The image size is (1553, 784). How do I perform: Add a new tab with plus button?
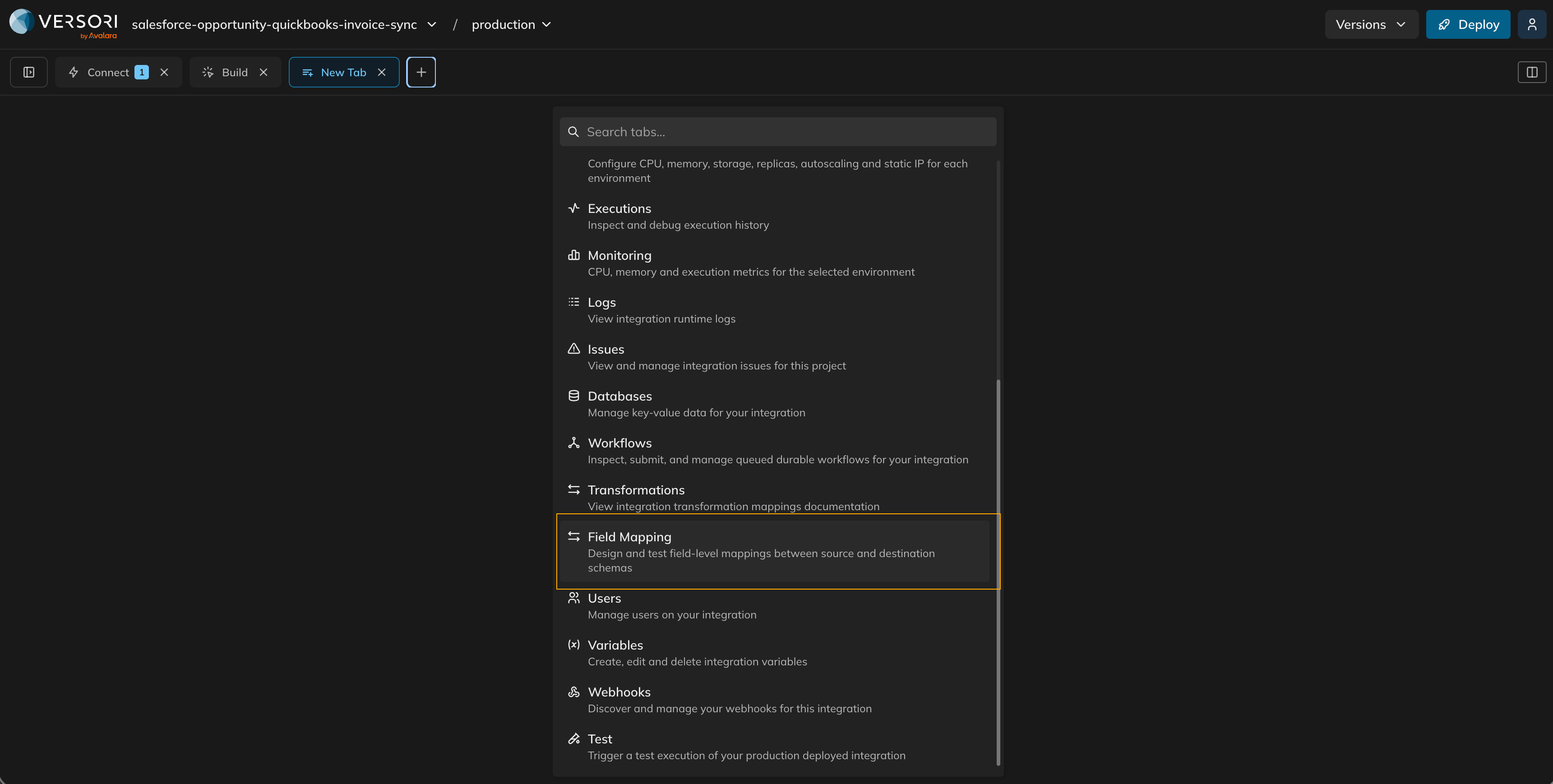click(421, 72)
